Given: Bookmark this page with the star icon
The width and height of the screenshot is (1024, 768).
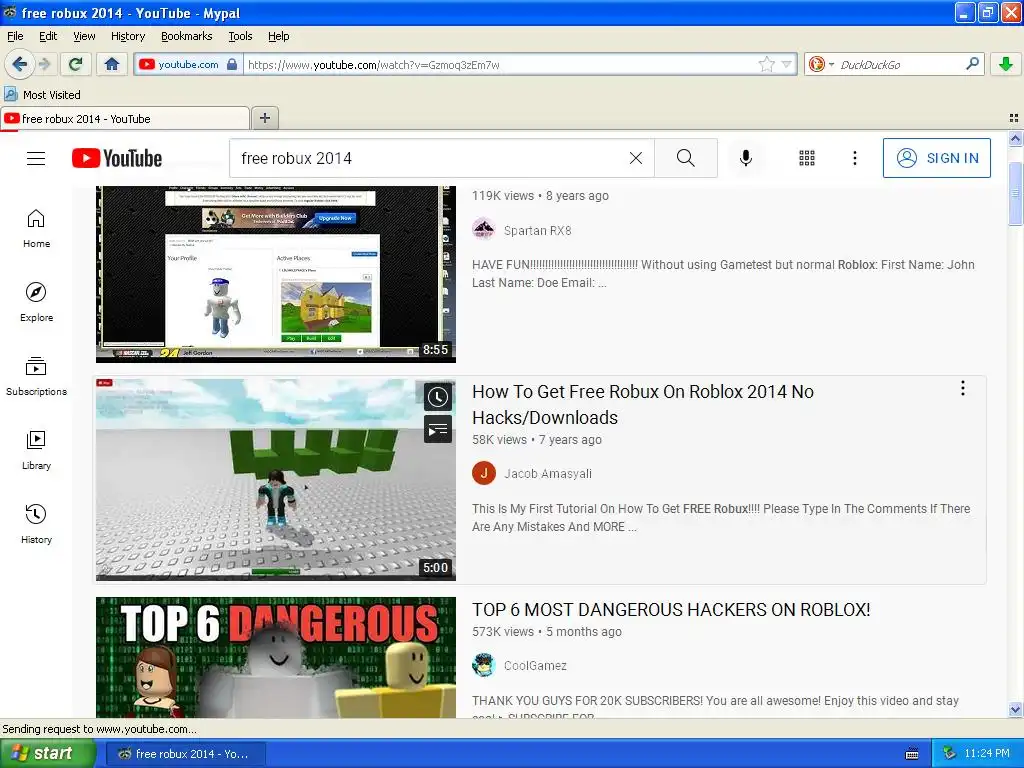Looking at the screenshot, I should [766, 64].
